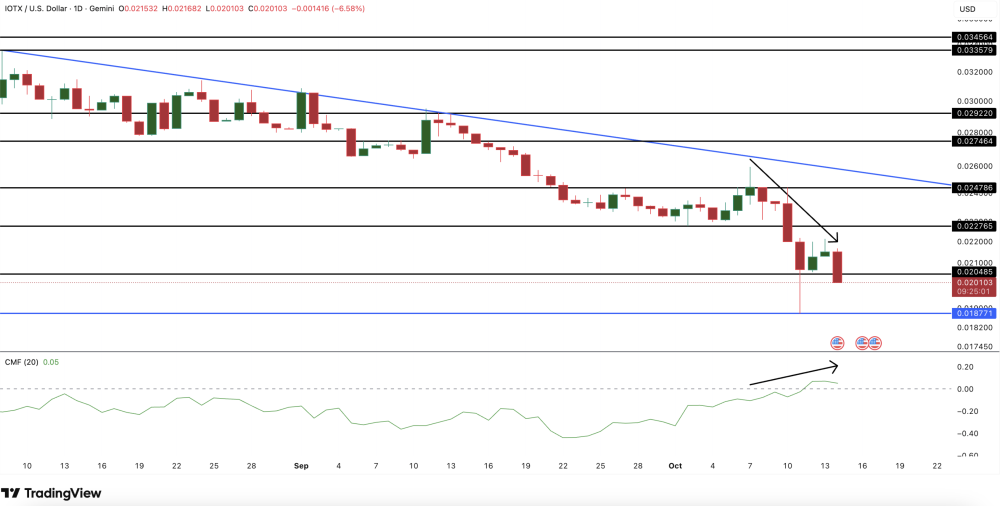Click the TradingView logo

point(52,493)
